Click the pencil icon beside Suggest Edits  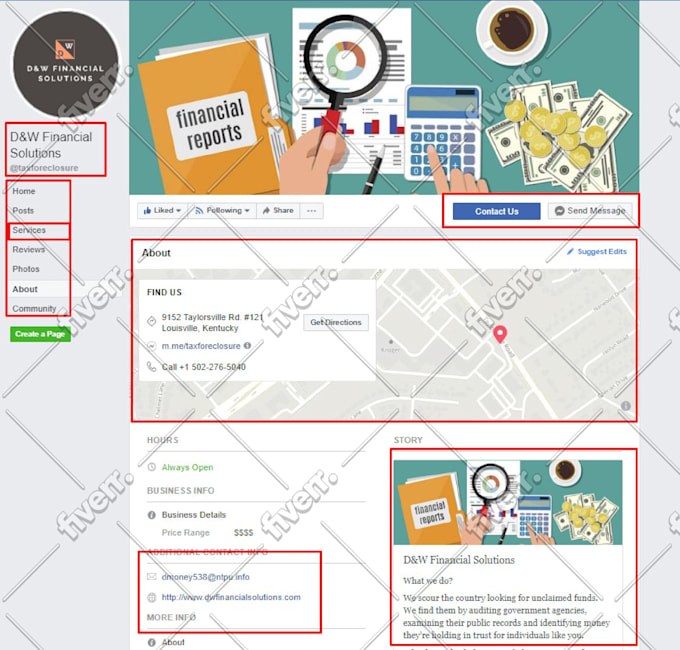(571, 252)
